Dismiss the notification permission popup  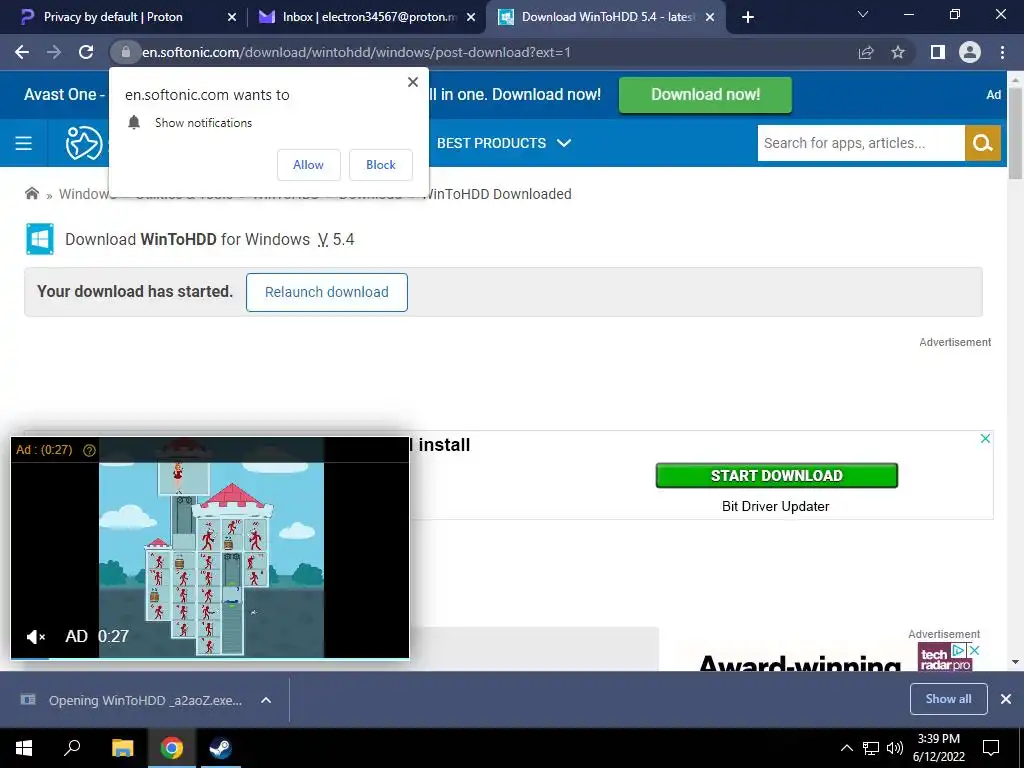413,82
